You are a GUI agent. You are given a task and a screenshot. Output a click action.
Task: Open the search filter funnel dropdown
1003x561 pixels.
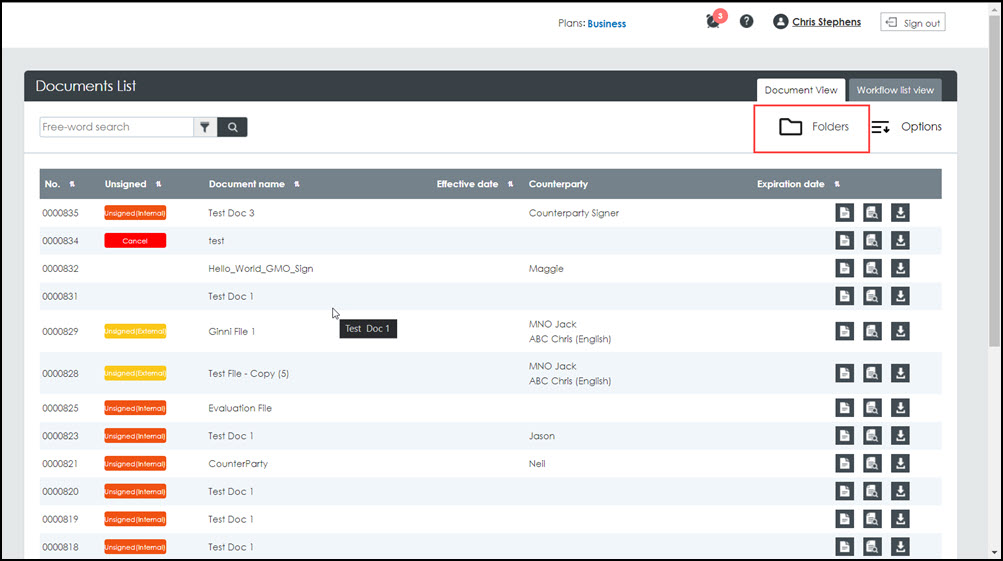point(205,127)
